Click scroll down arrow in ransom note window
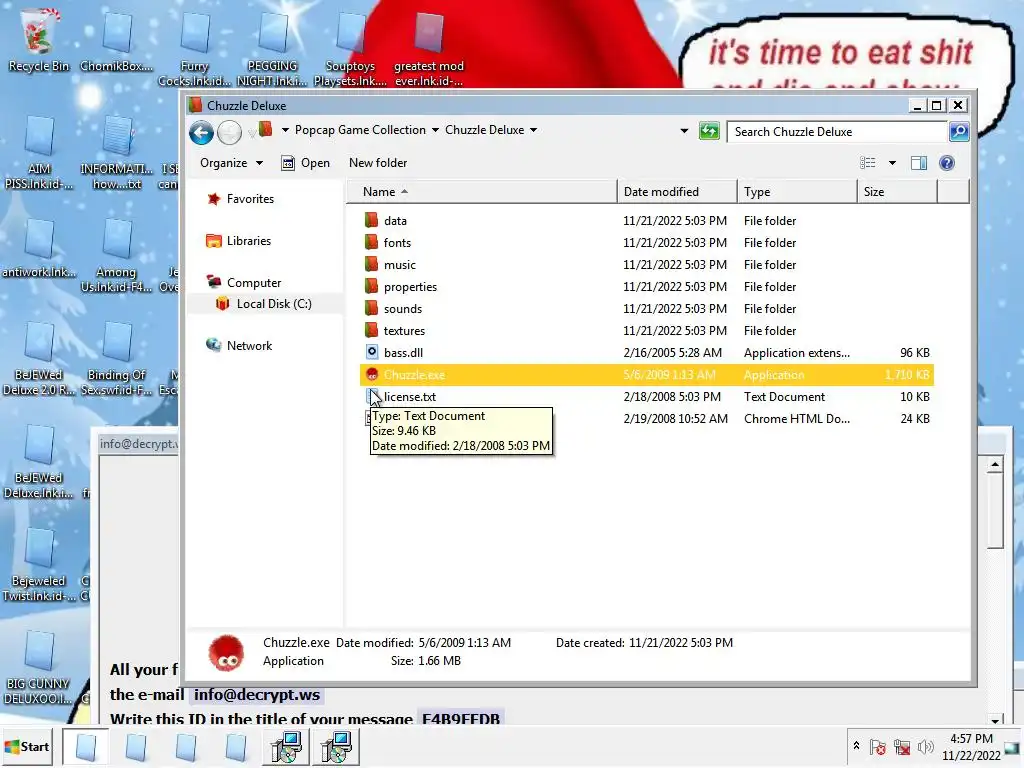This screenshot has width=1024, height=768. click(995, 719)
